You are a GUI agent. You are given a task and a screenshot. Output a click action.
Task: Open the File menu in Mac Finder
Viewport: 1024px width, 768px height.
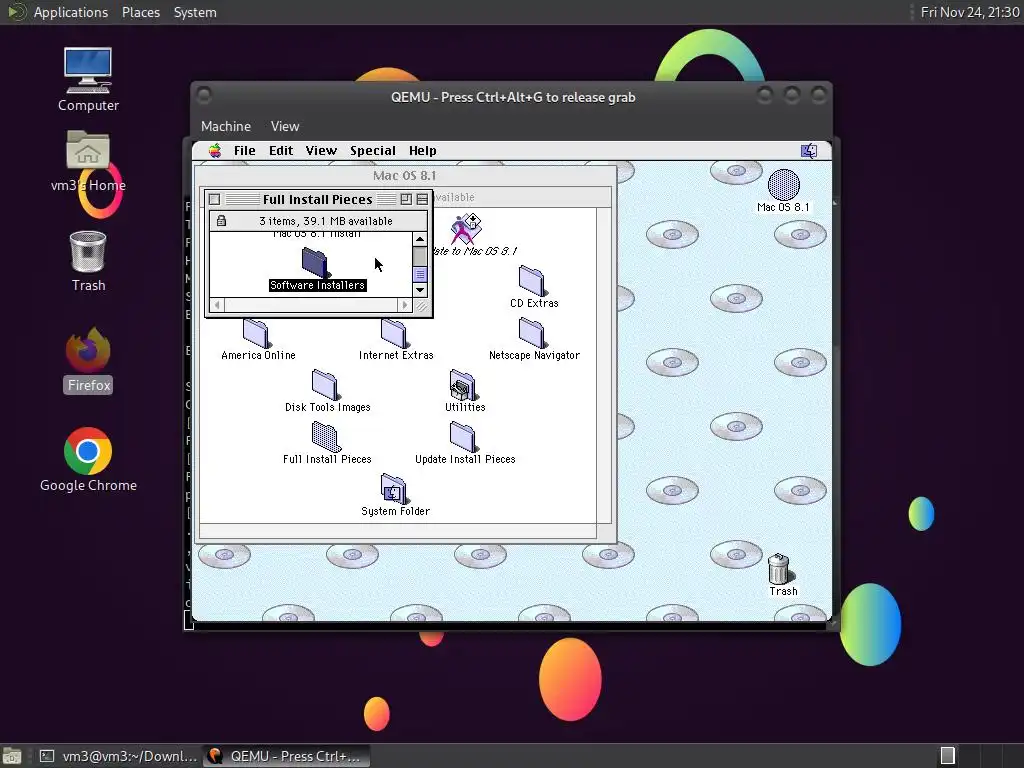click(x=244, y=151)
